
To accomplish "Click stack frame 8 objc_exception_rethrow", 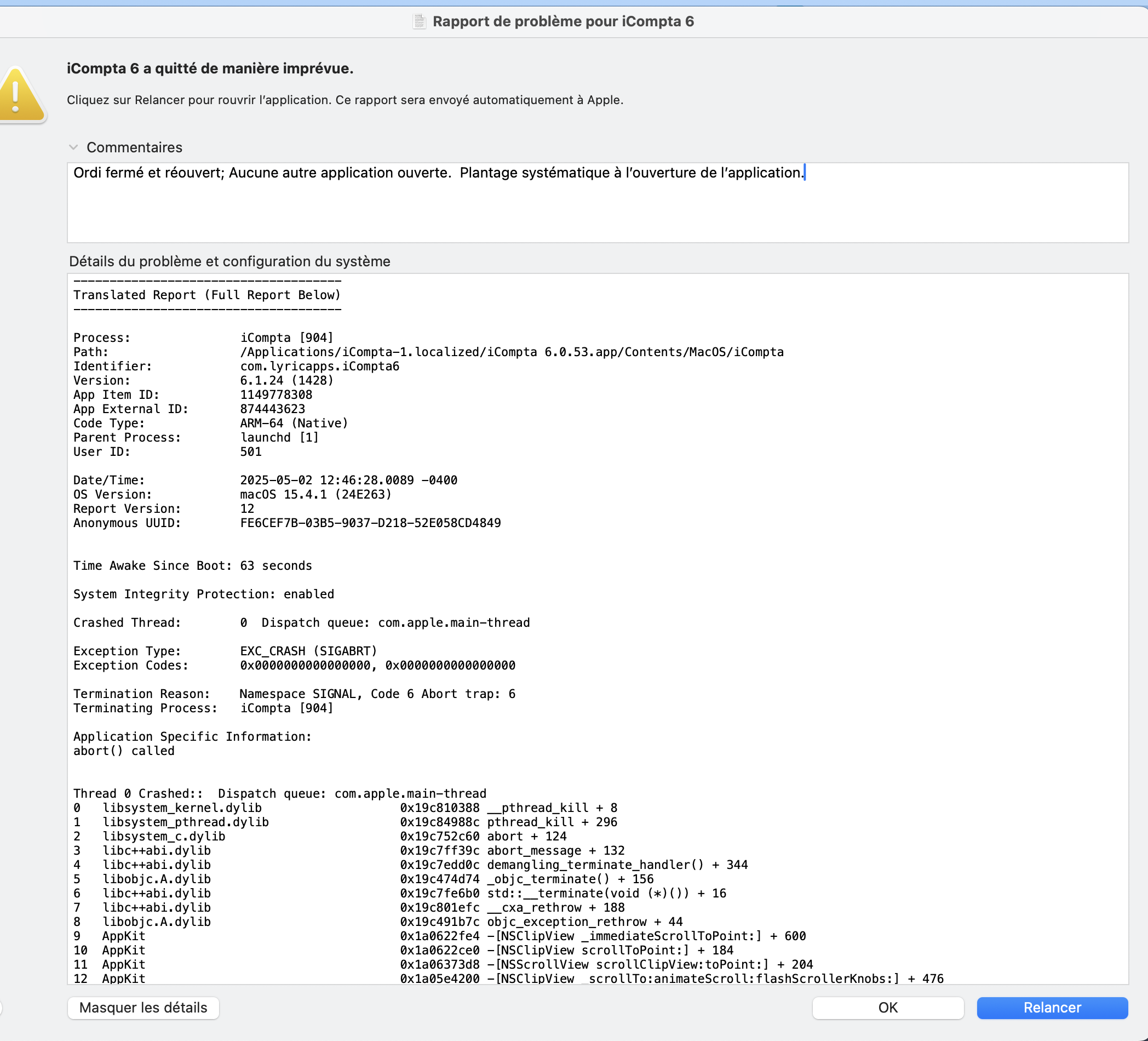I will coord(378,922).
